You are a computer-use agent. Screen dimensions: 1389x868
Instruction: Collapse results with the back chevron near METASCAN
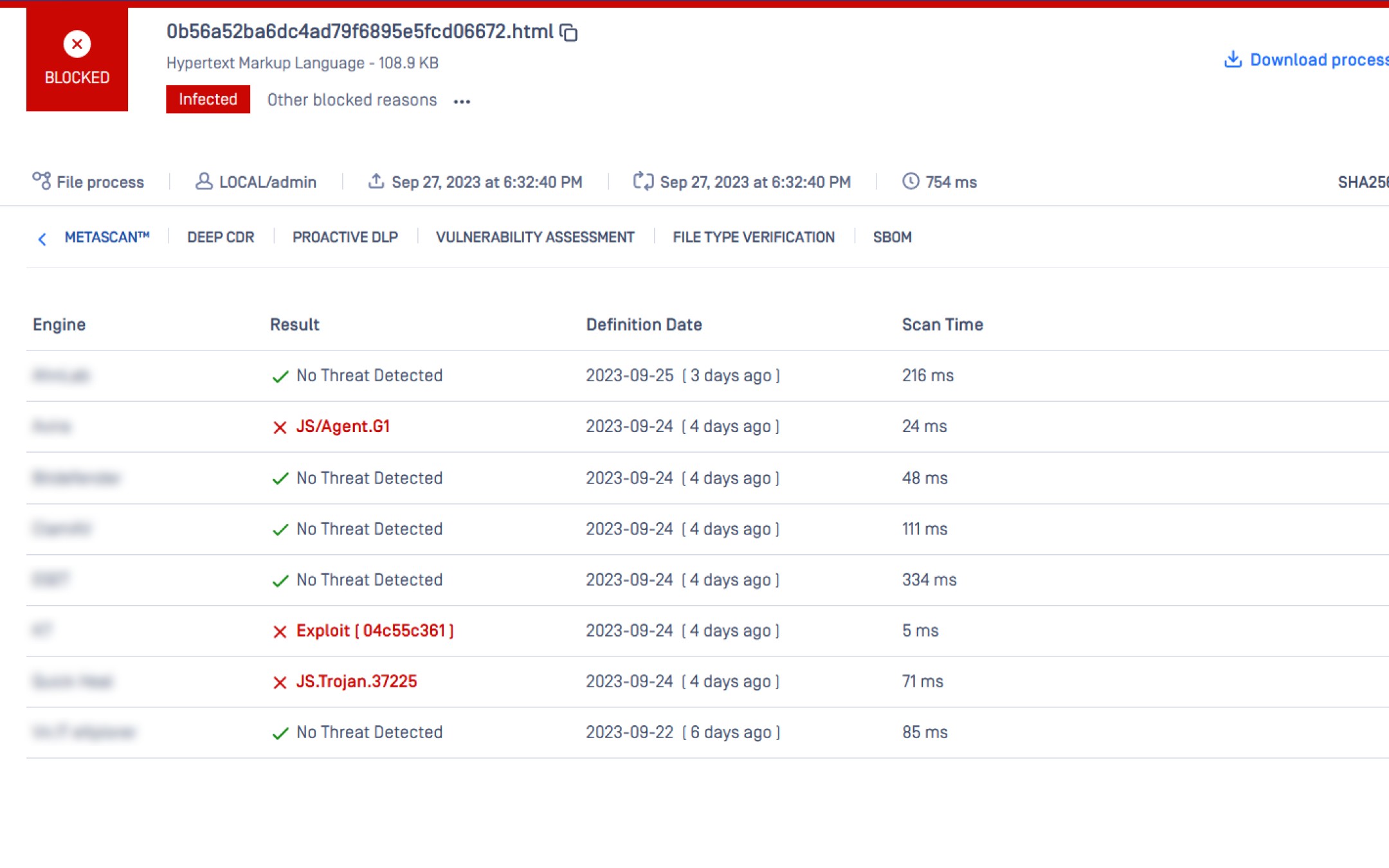[x=41, y=239]
